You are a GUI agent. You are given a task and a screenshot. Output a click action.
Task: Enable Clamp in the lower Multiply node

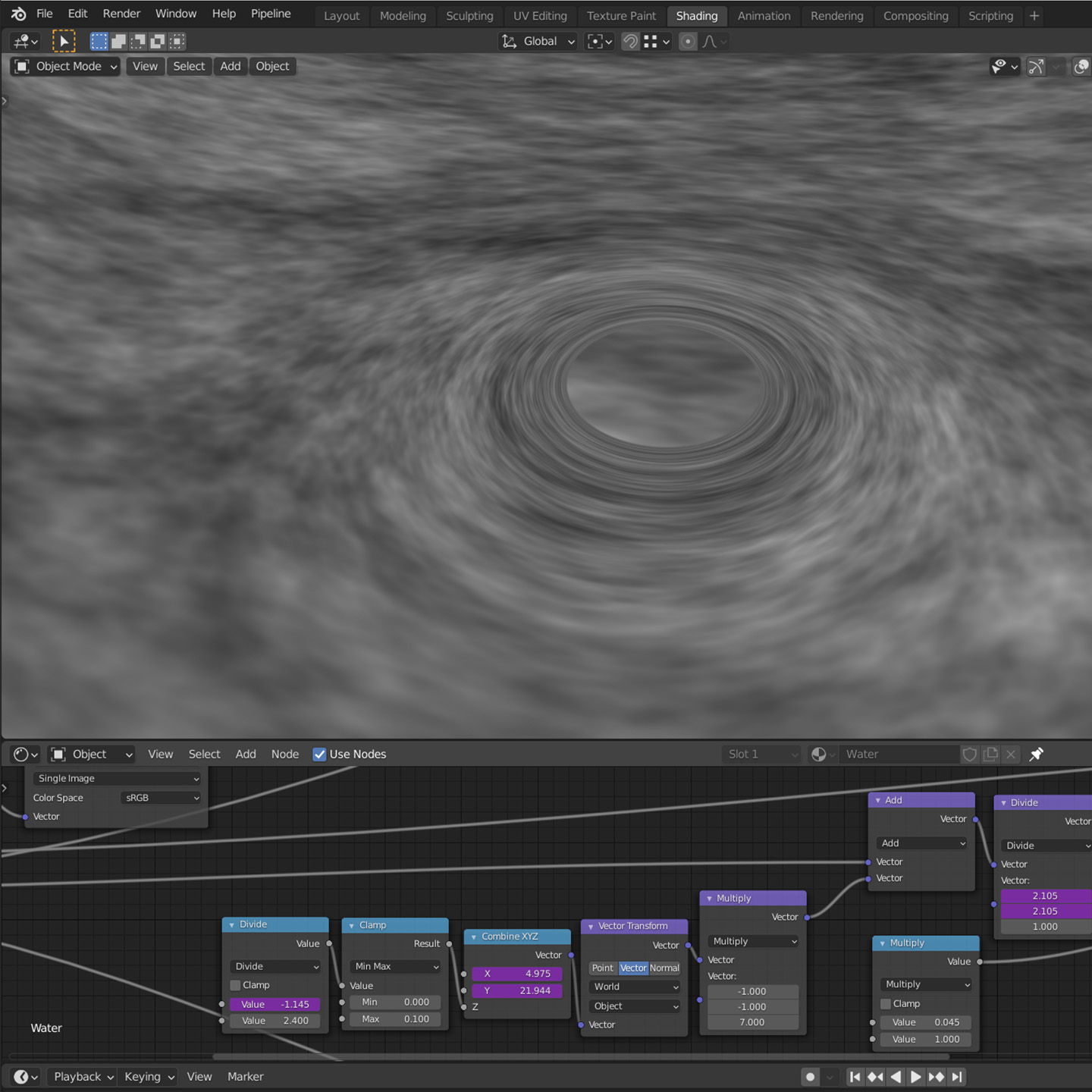pyautogui.click(x=885, y=1003)
